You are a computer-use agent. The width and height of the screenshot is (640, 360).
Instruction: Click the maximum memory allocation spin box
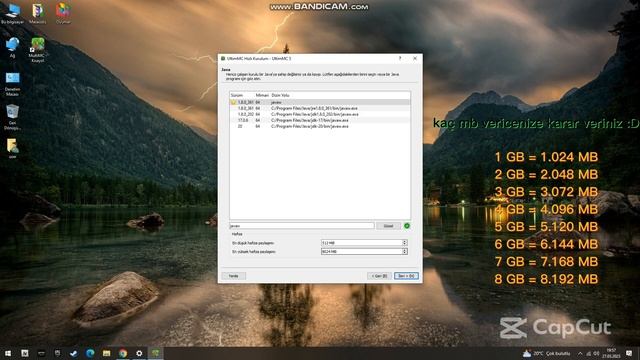pyautogui.click(x=364, y=251)
